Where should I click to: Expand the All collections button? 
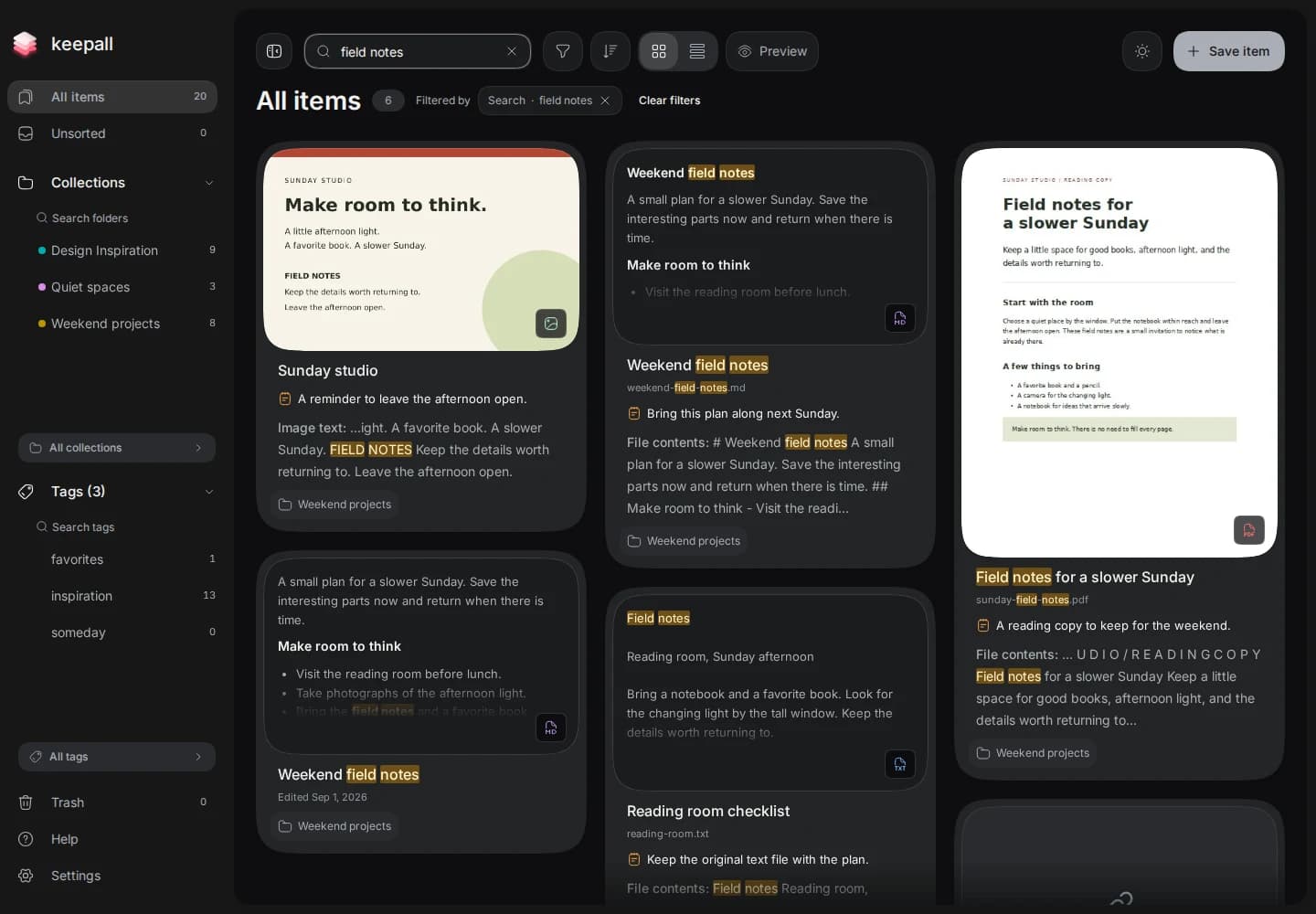117,448
